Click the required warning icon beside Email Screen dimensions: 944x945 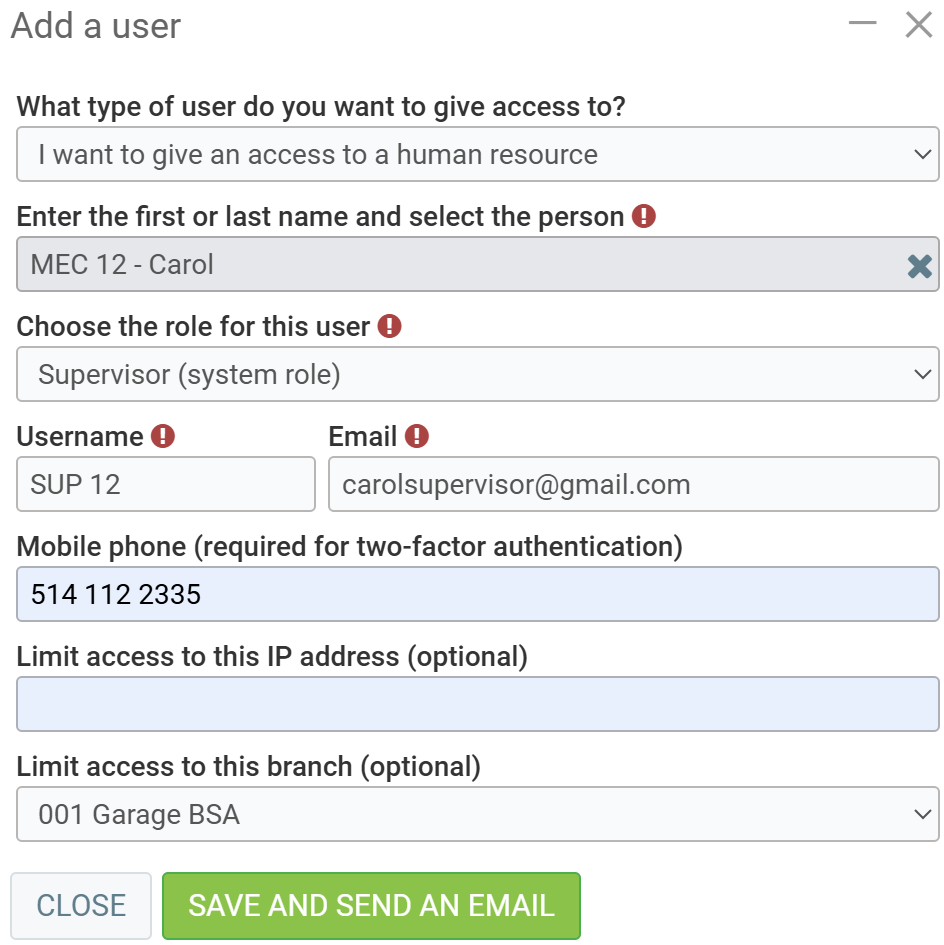pyautogui.click(x=416, y=436)
